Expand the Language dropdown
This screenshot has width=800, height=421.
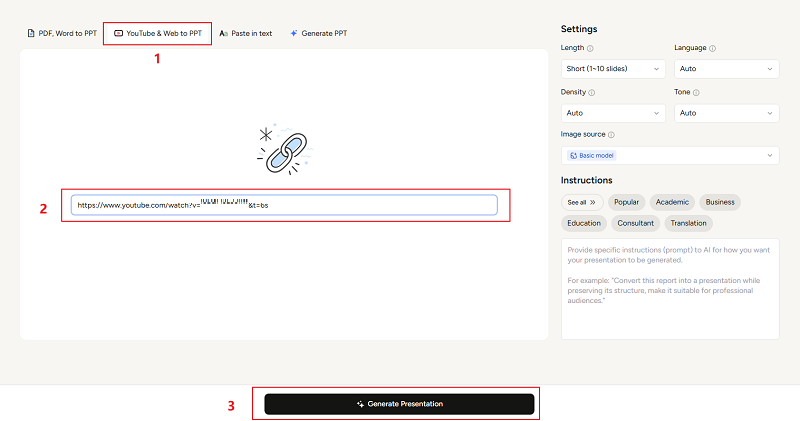coord(727,69)
